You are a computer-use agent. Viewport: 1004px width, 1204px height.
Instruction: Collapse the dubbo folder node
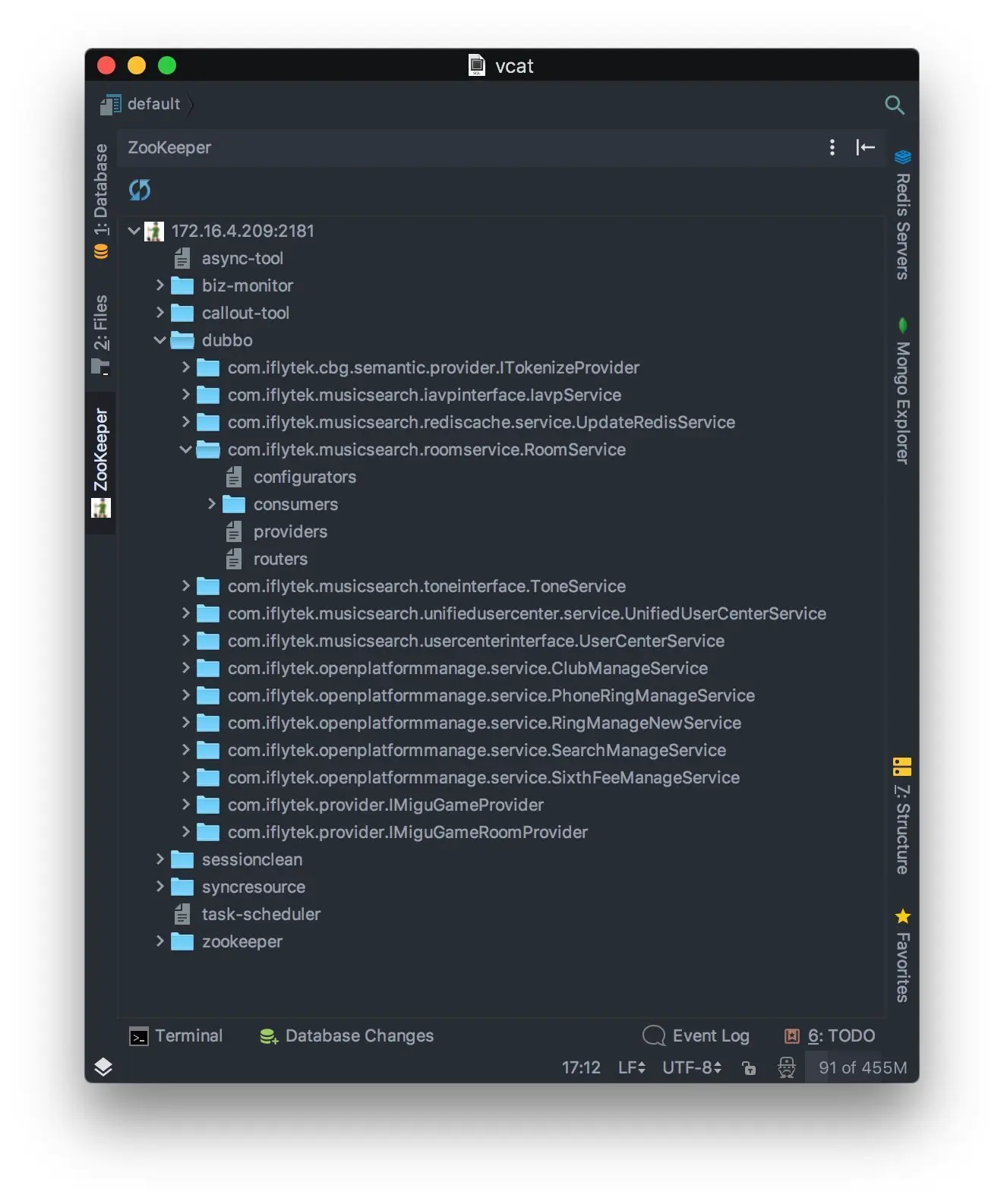[159, 340]
